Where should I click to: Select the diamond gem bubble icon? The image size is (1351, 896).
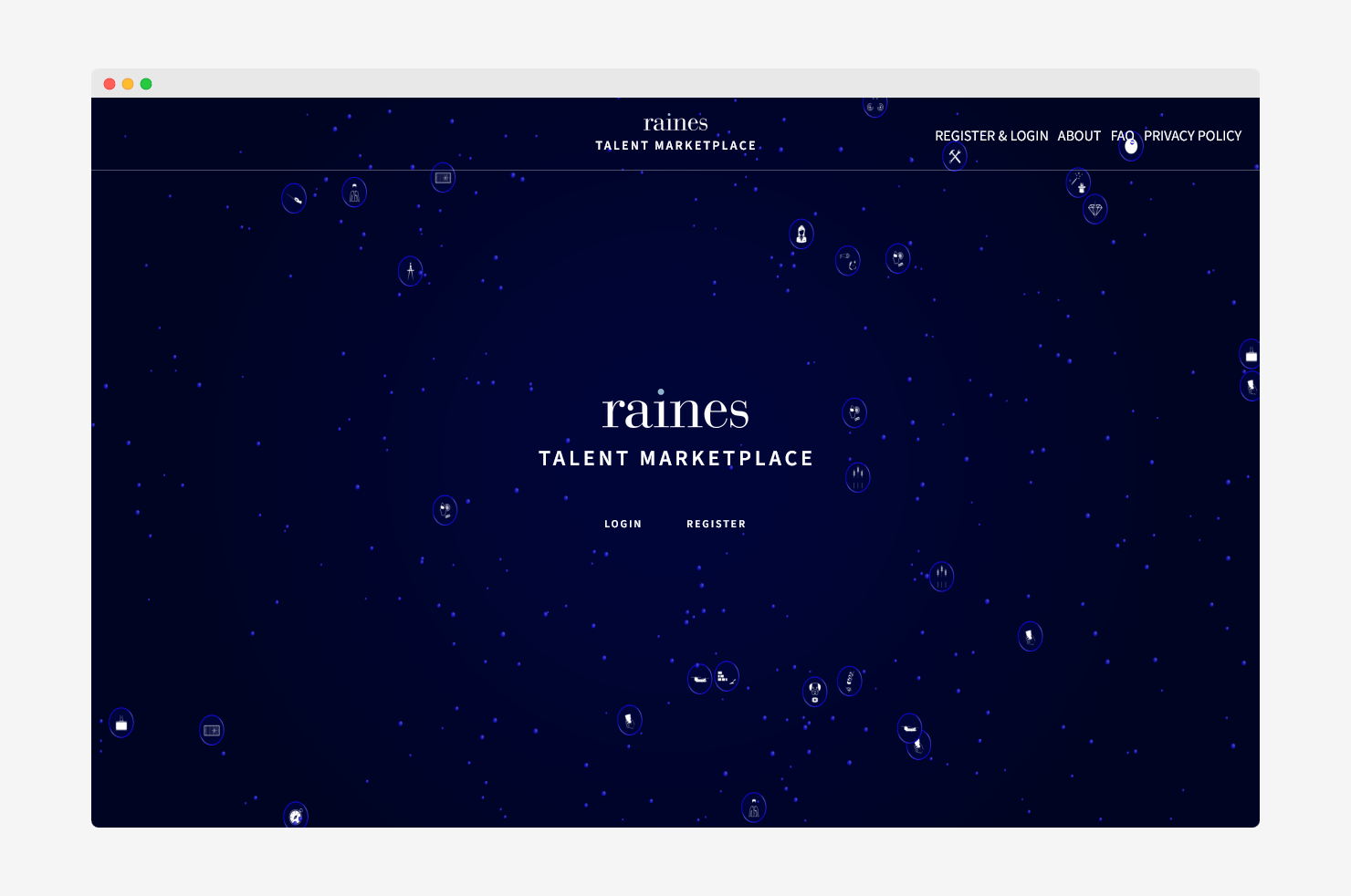click(1095, 210)
